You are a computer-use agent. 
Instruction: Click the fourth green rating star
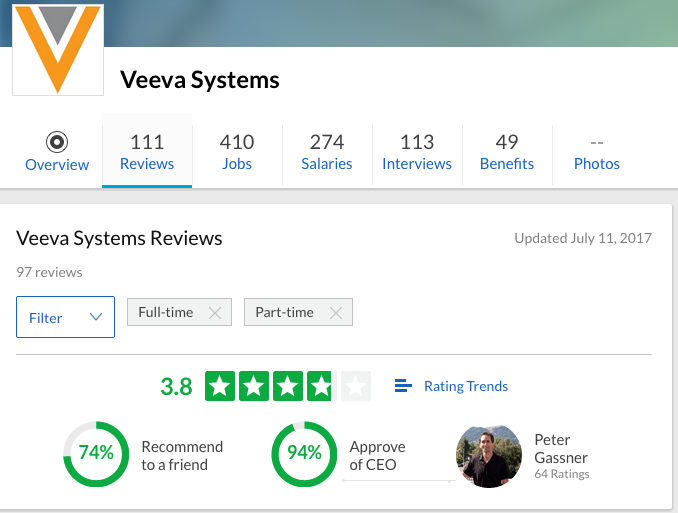point(322,386)
